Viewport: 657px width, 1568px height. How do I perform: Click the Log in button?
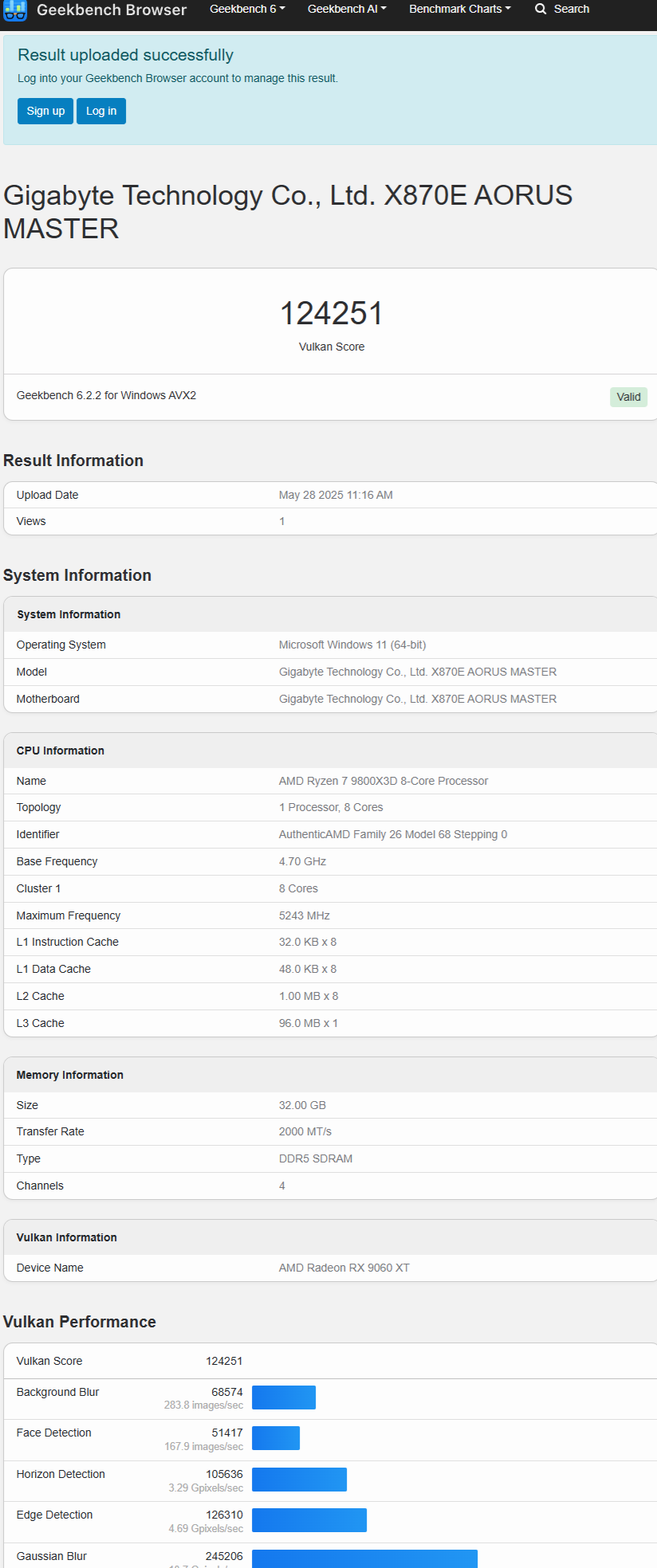[x=101, y=111]
